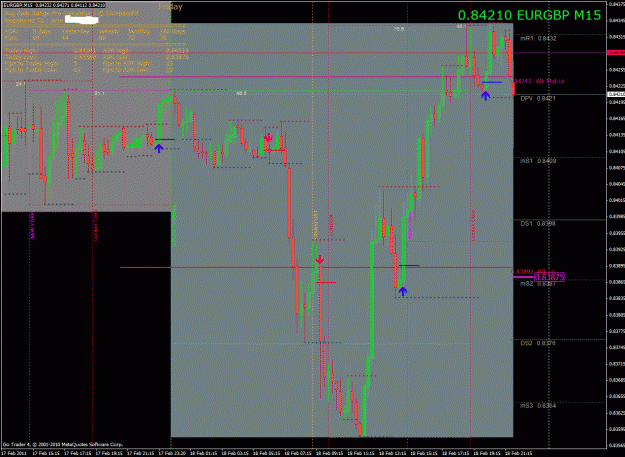
Task: Click 18 Feb 15:15 on the time axis
Action: pyautogui.click(x=424, y=453)
